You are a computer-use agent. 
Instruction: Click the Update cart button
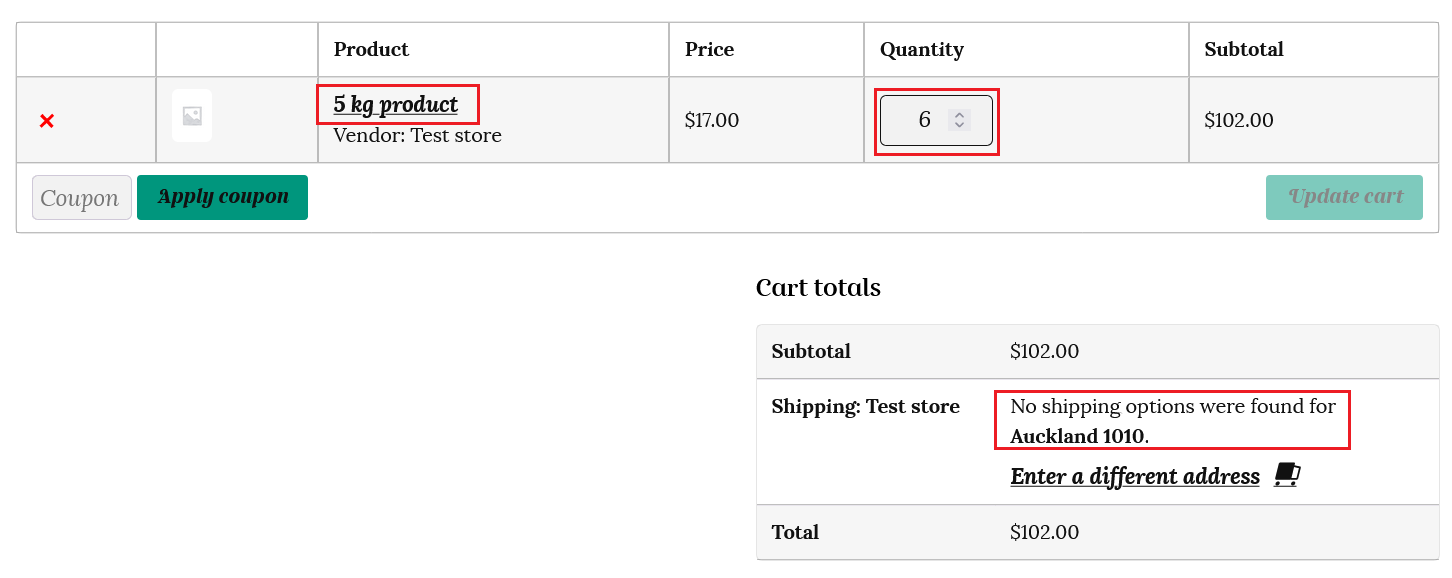1344,197
